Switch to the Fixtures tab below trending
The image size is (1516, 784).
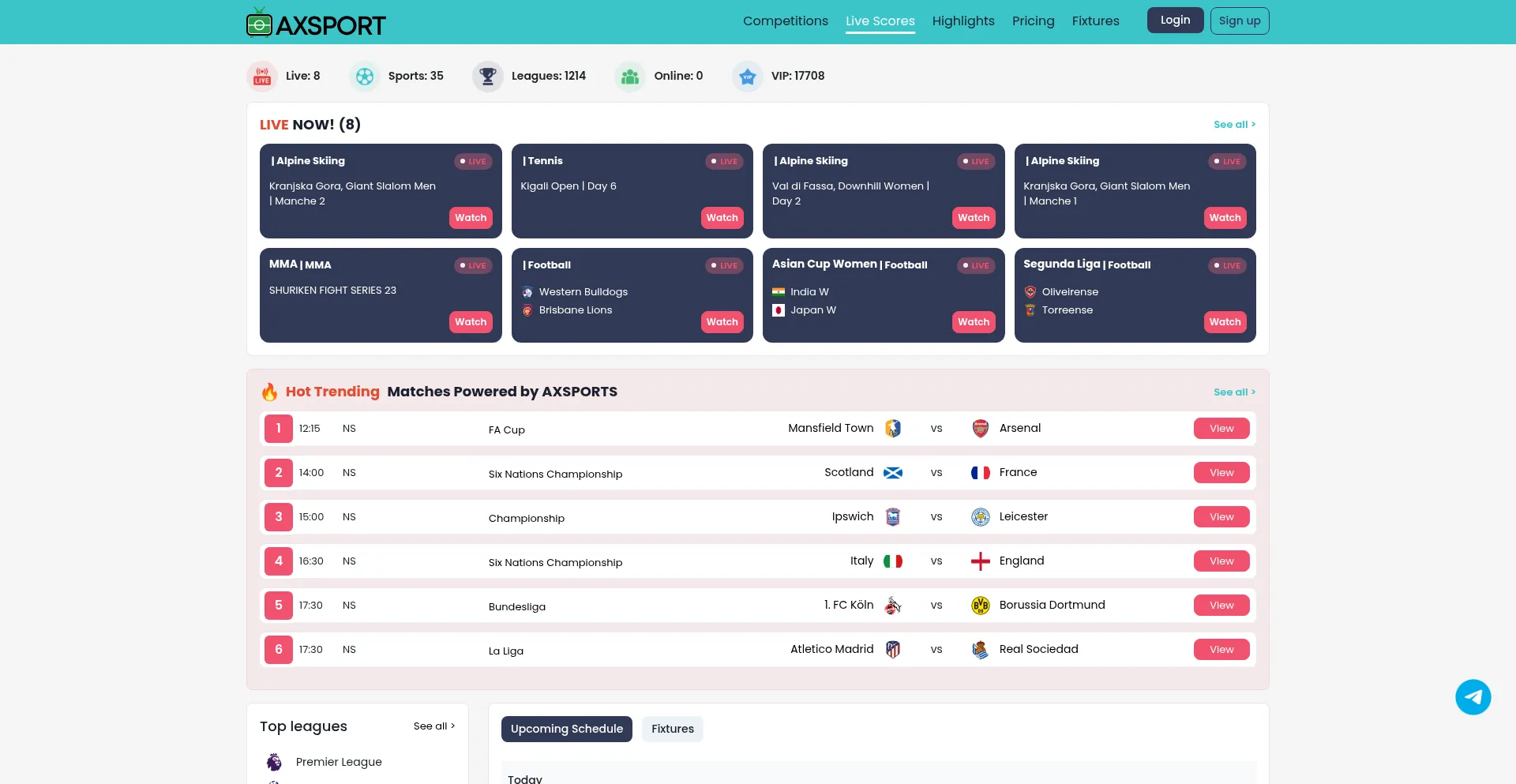pos(673,729)
